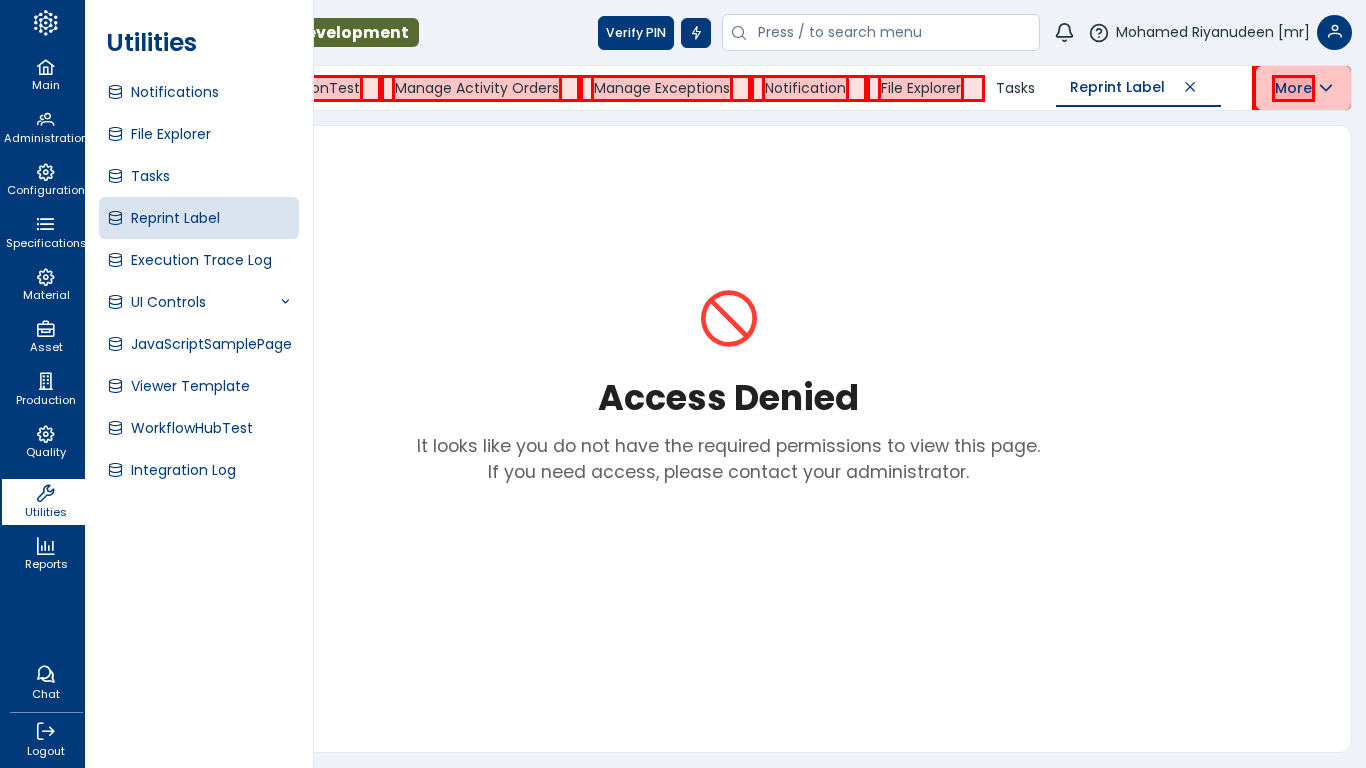Open the Asset briefcase icon
1366x768 pixels.
point(45,329)
